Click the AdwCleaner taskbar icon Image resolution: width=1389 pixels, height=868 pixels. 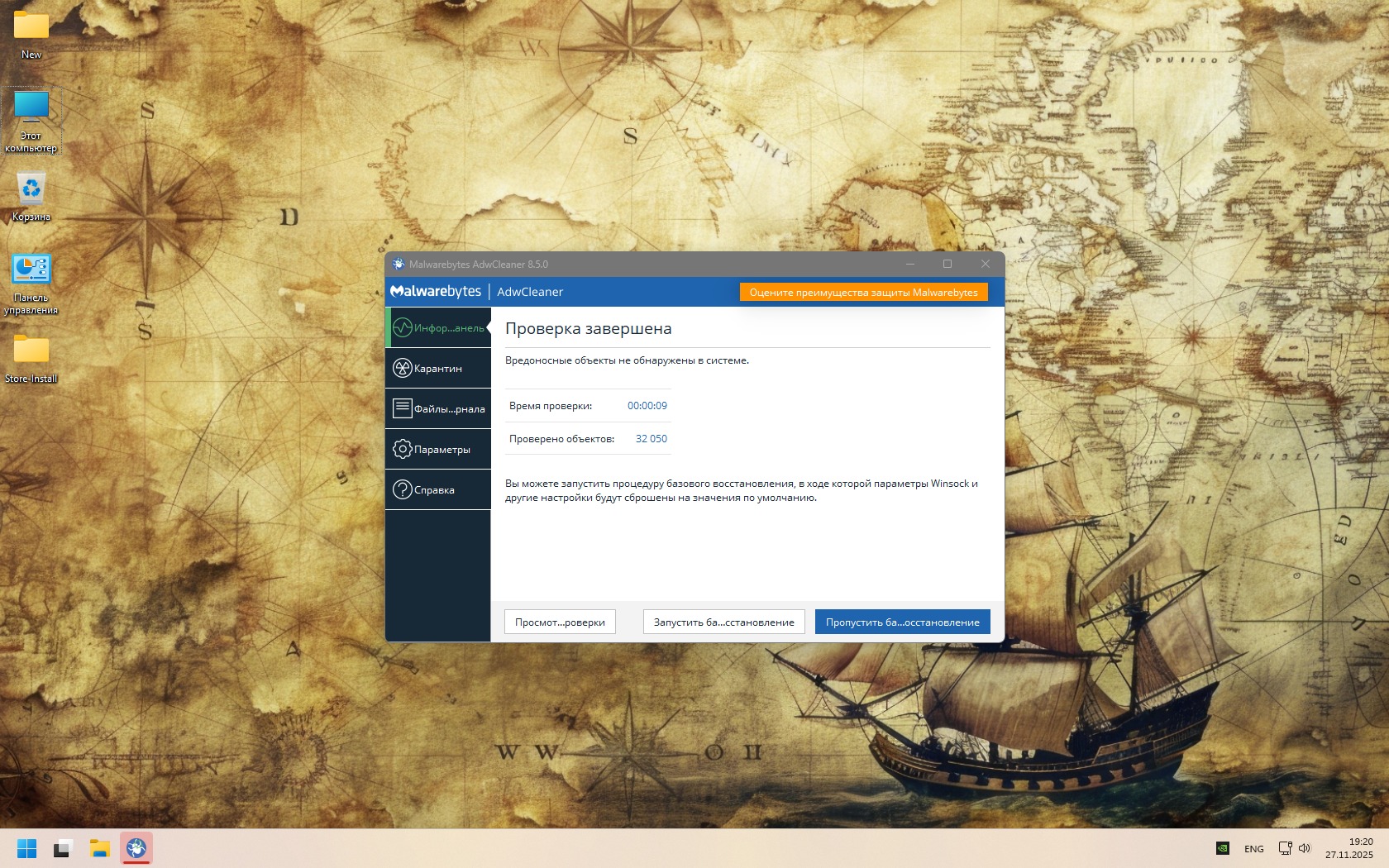136,848
